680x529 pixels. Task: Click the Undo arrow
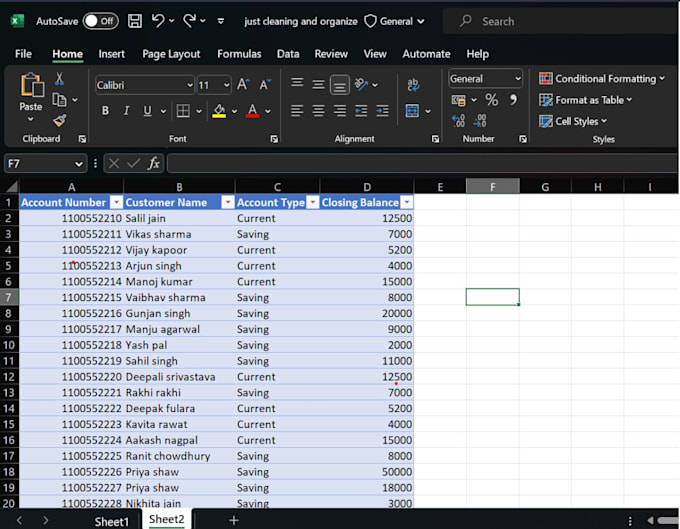[x=158, y=20]
